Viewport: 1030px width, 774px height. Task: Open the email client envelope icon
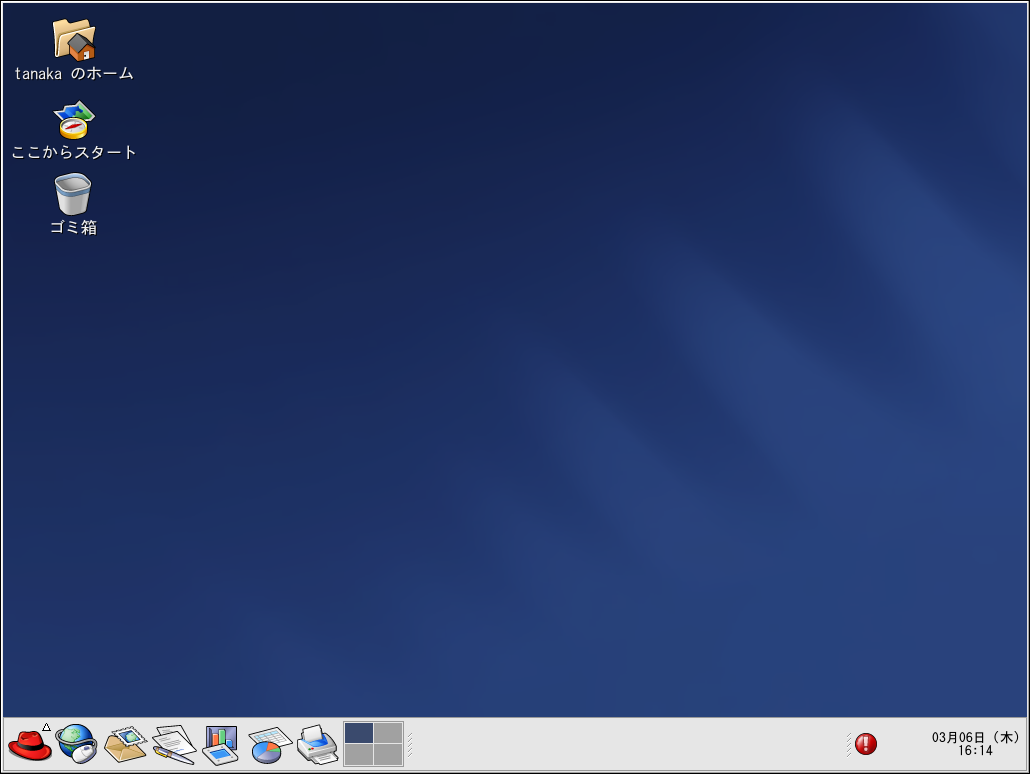(x=125, y=745)
